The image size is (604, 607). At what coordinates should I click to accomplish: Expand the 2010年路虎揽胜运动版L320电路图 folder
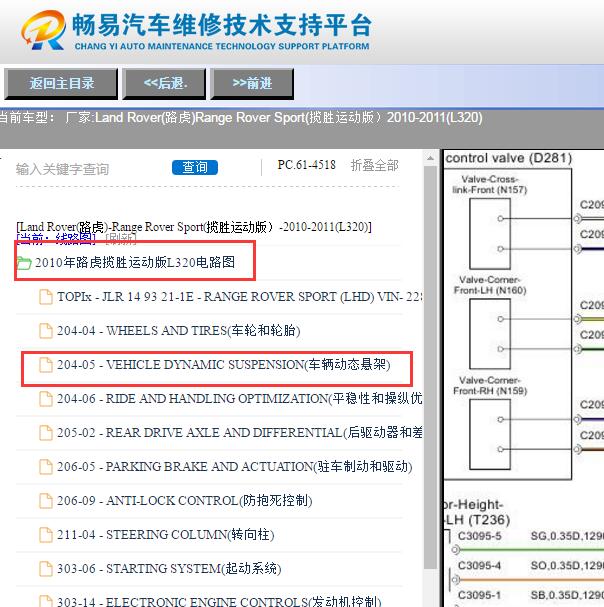135,262
